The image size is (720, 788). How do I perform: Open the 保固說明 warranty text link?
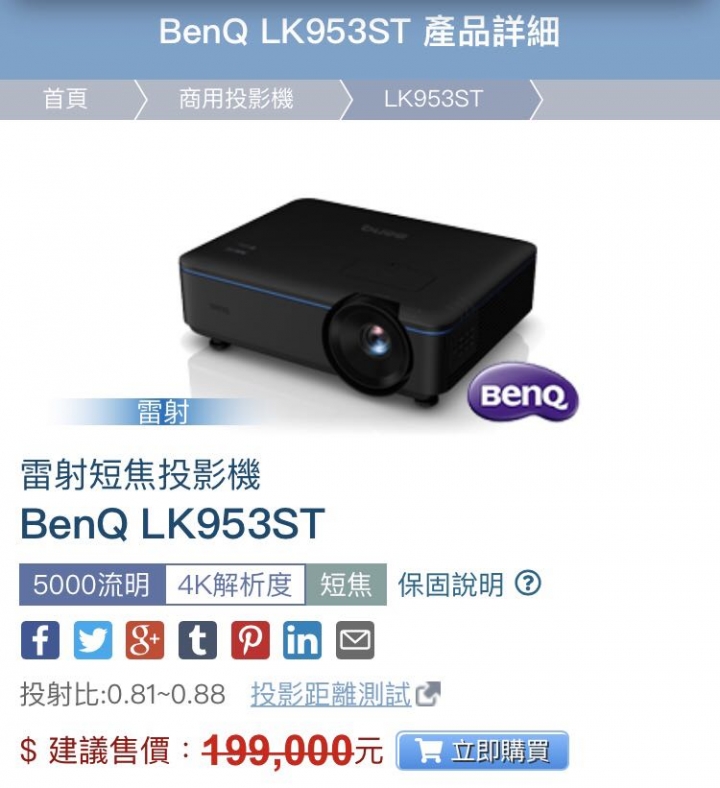[451, 584]
